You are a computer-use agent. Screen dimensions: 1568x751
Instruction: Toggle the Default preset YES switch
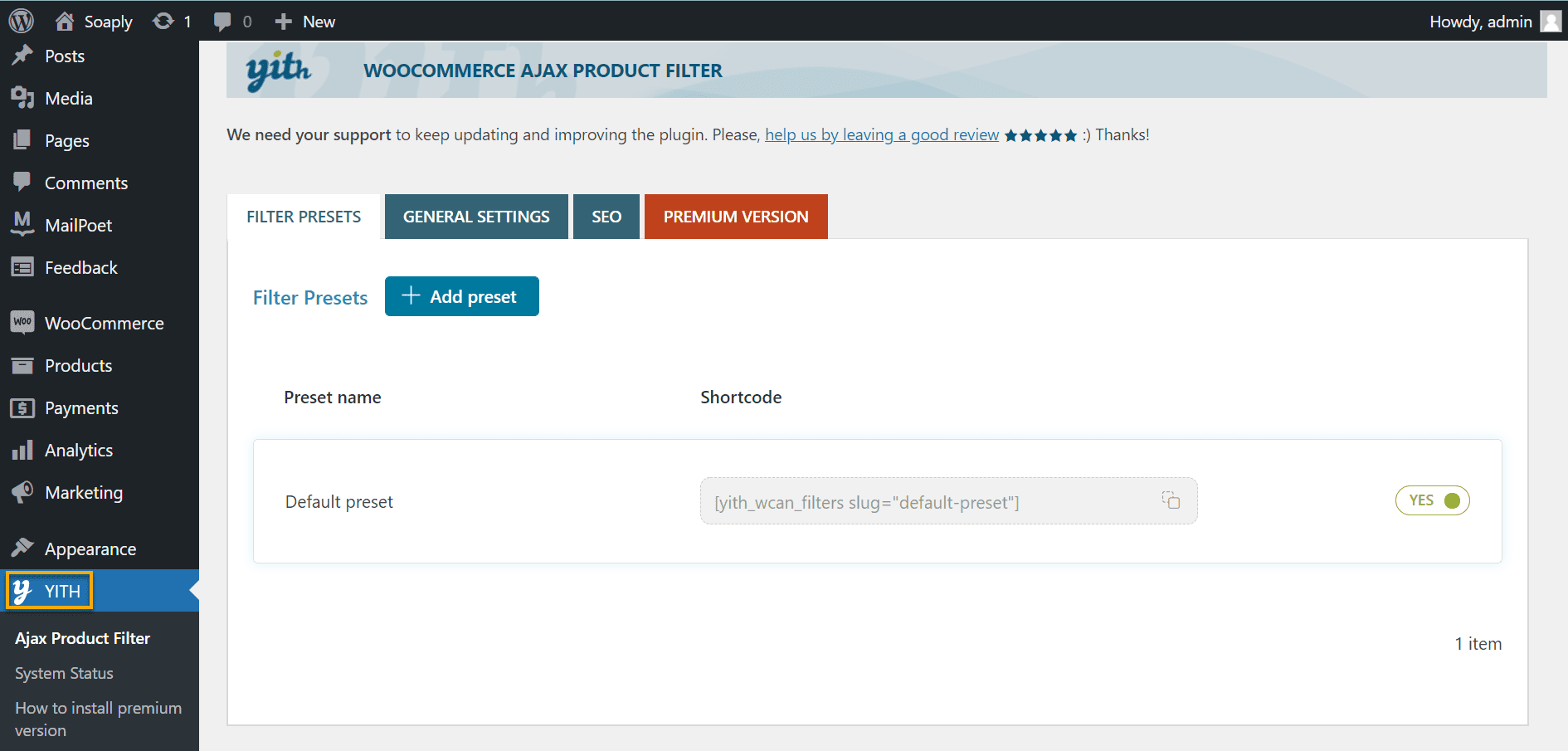(x=1433, y=500)
